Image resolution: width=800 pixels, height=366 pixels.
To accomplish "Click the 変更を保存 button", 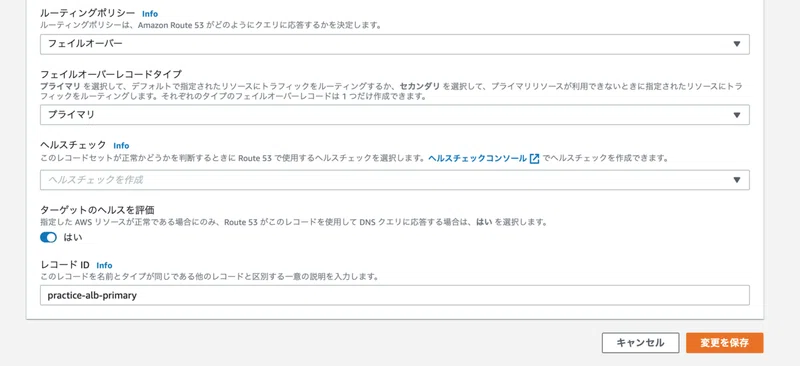I will 724,343.
